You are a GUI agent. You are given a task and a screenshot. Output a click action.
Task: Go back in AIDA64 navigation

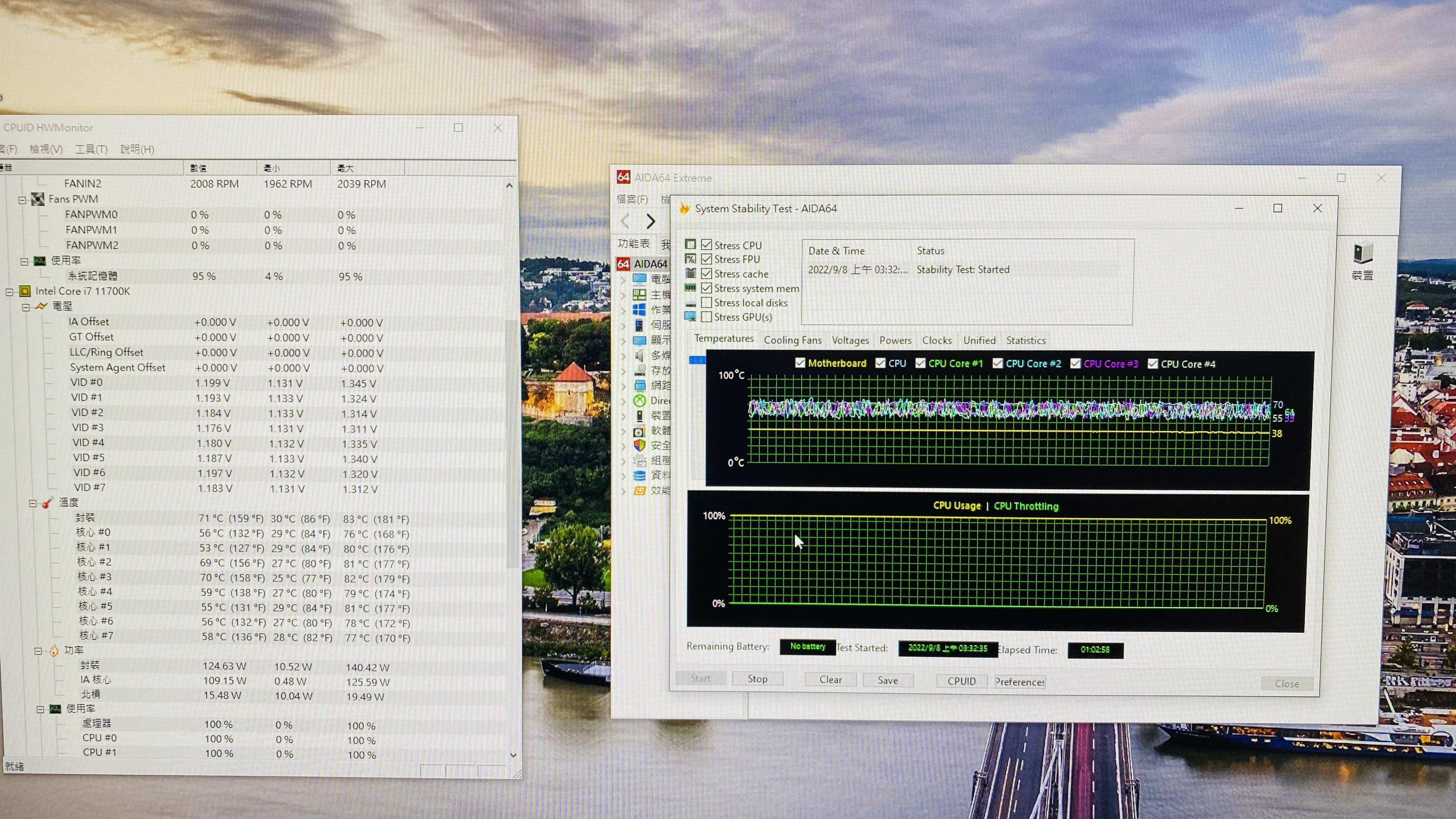(625, 221)
